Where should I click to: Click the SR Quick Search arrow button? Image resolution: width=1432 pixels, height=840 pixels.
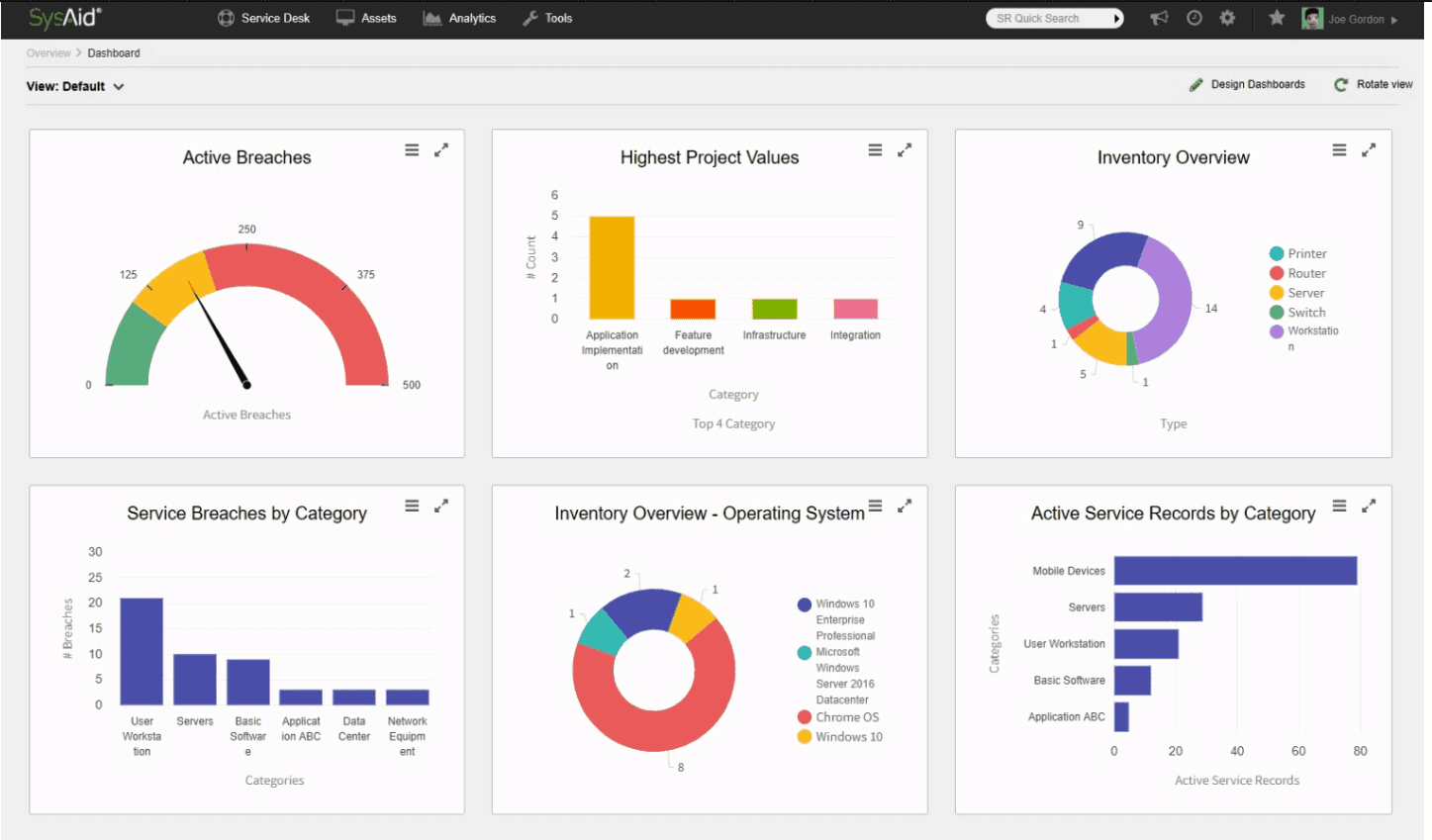[1117, 18]
